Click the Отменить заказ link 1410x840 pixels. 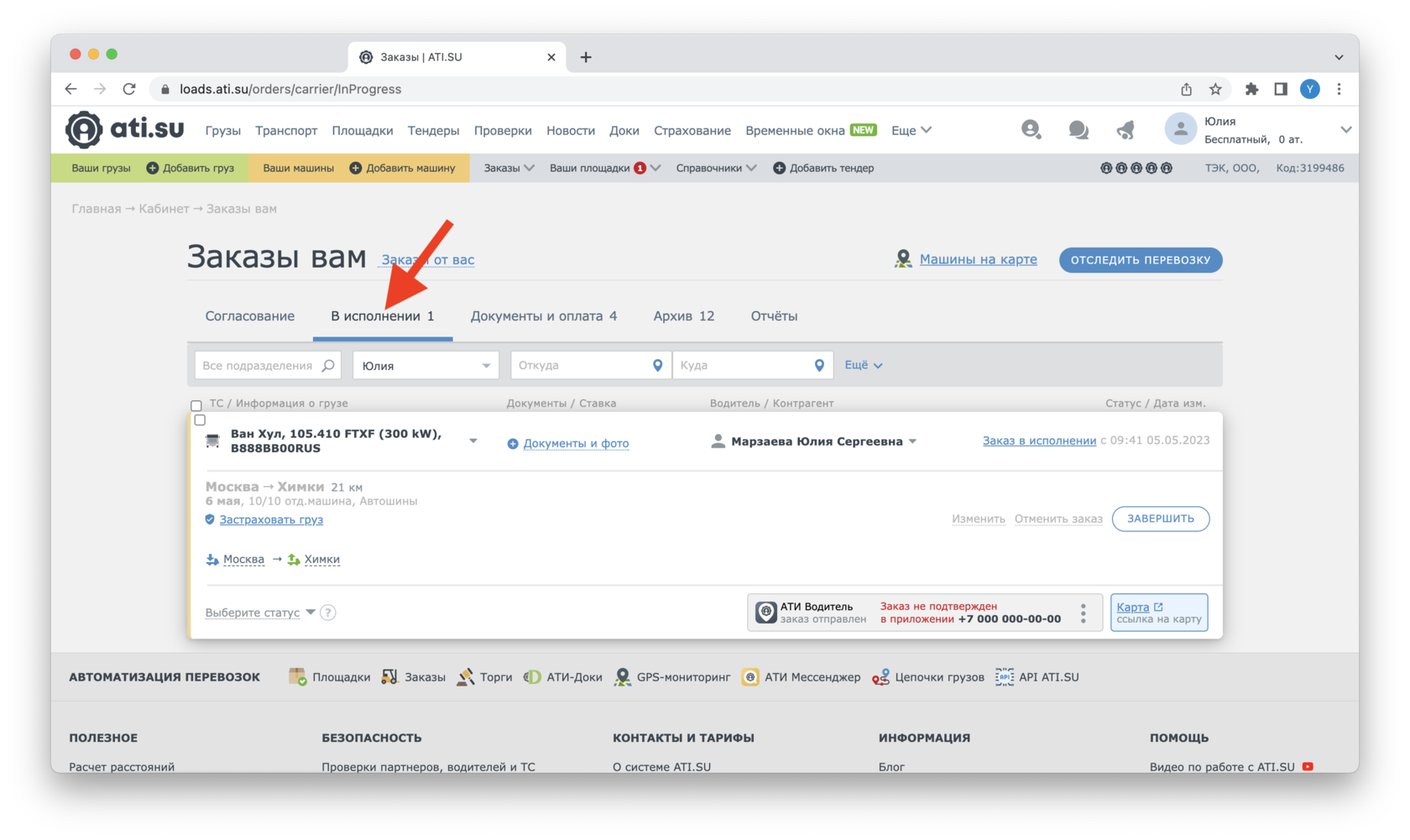click(1058, 519)
